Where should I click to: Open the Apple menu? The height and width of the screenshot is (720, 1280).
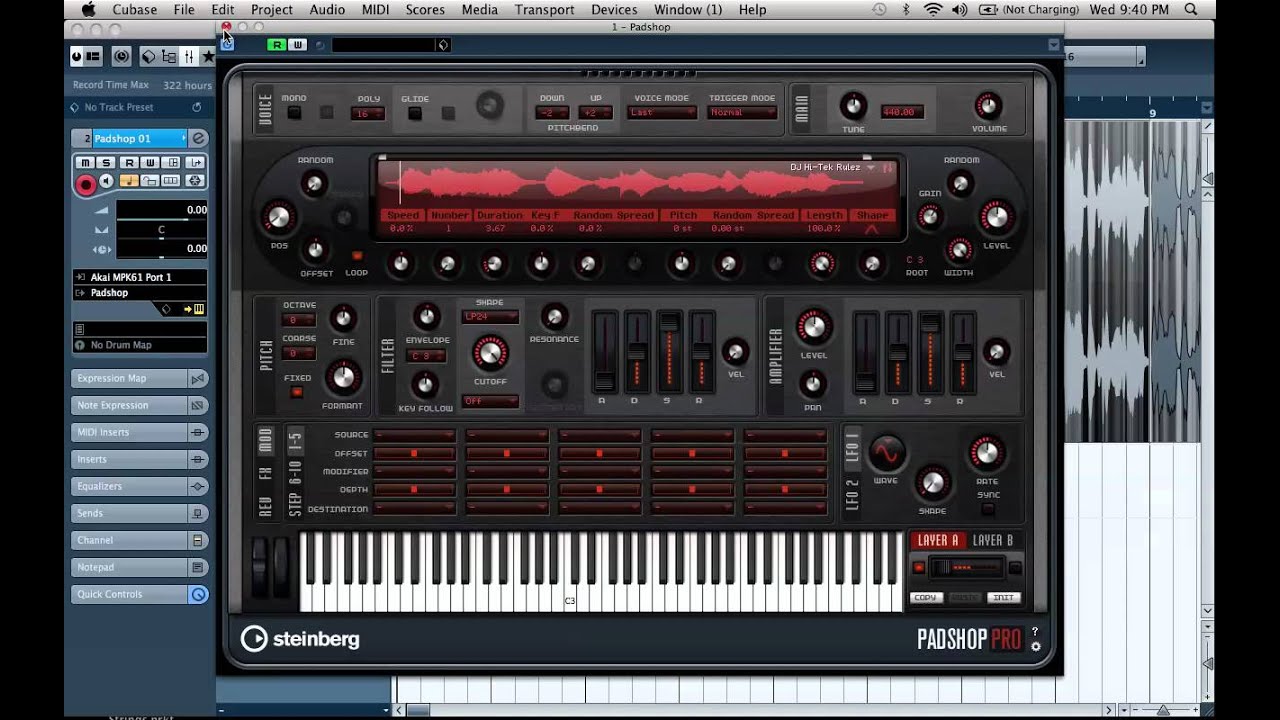[88, 9]
